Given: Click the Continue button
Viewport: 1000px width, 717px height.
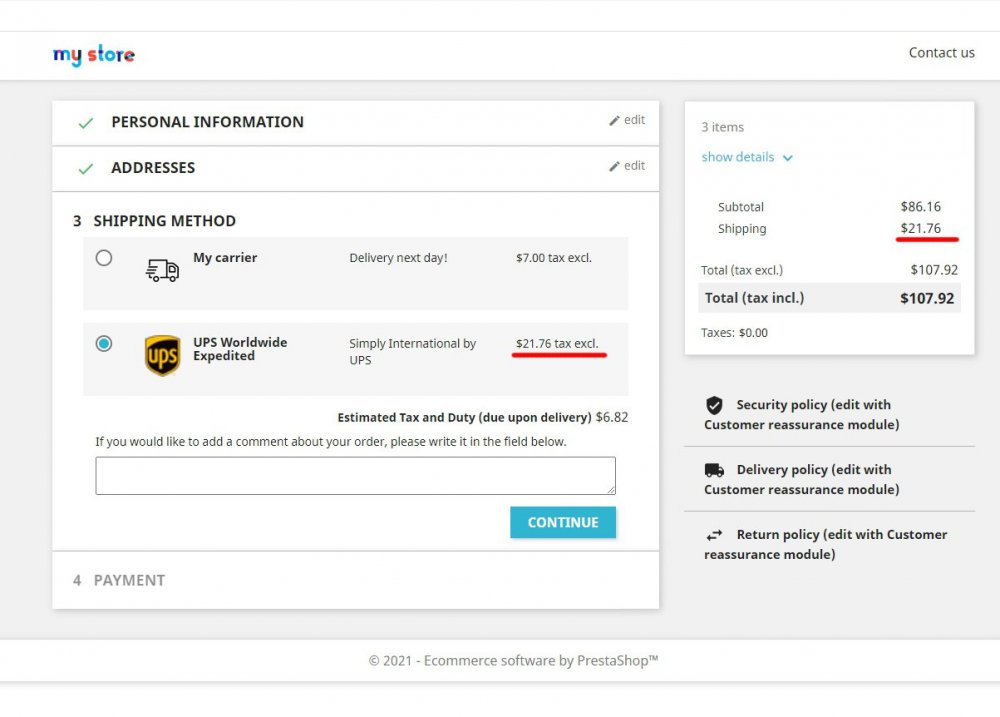Looking at the screenshot, I should pyautogui.click(x=563, y=522).
